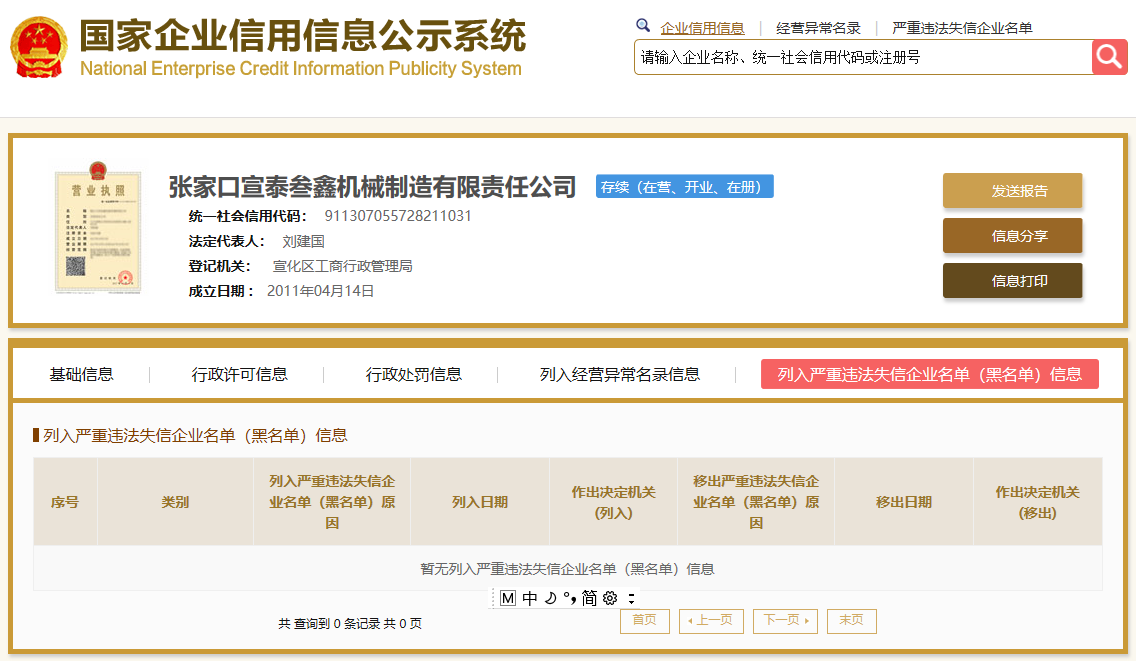
Task: Select the 企业信用信息 search category link
Action: tap(702, 28)
